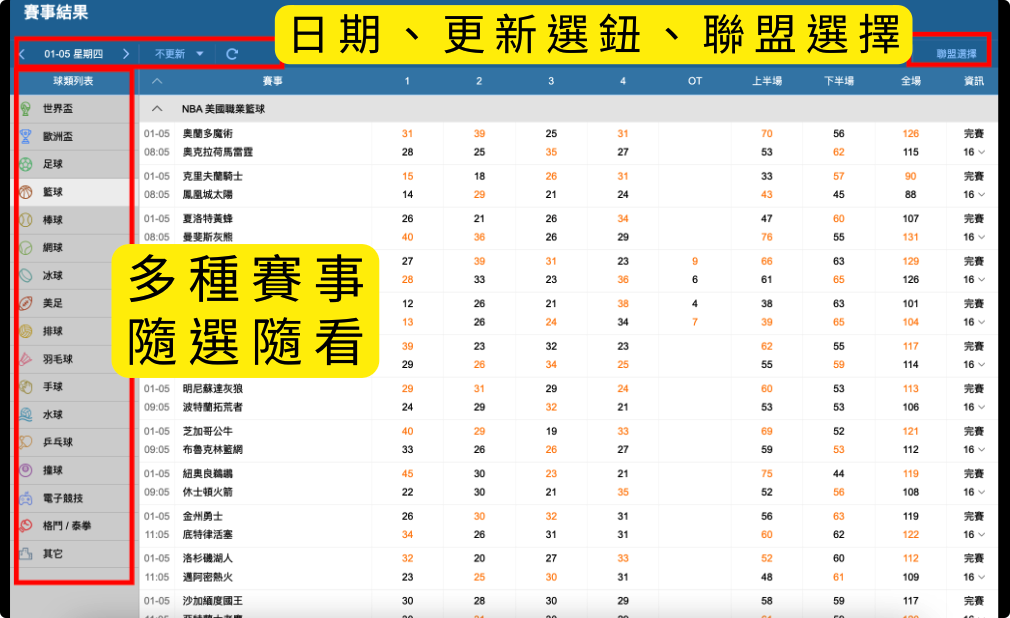Select the 羽毛球 shuttlecock icon
The image size is (1010, 618).
tap(25, 359)
